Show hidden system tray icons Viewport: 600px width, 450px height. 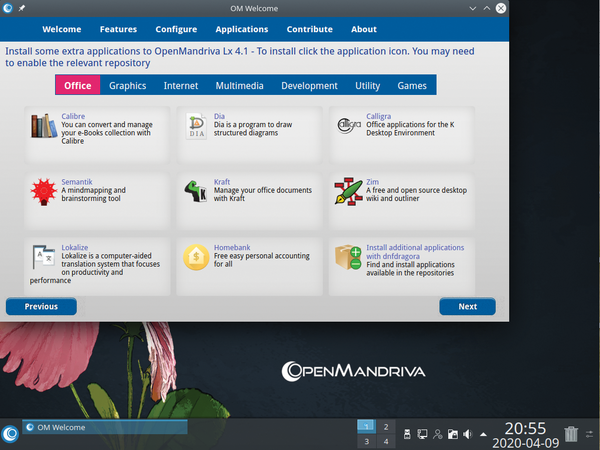[x=483, y=434]
